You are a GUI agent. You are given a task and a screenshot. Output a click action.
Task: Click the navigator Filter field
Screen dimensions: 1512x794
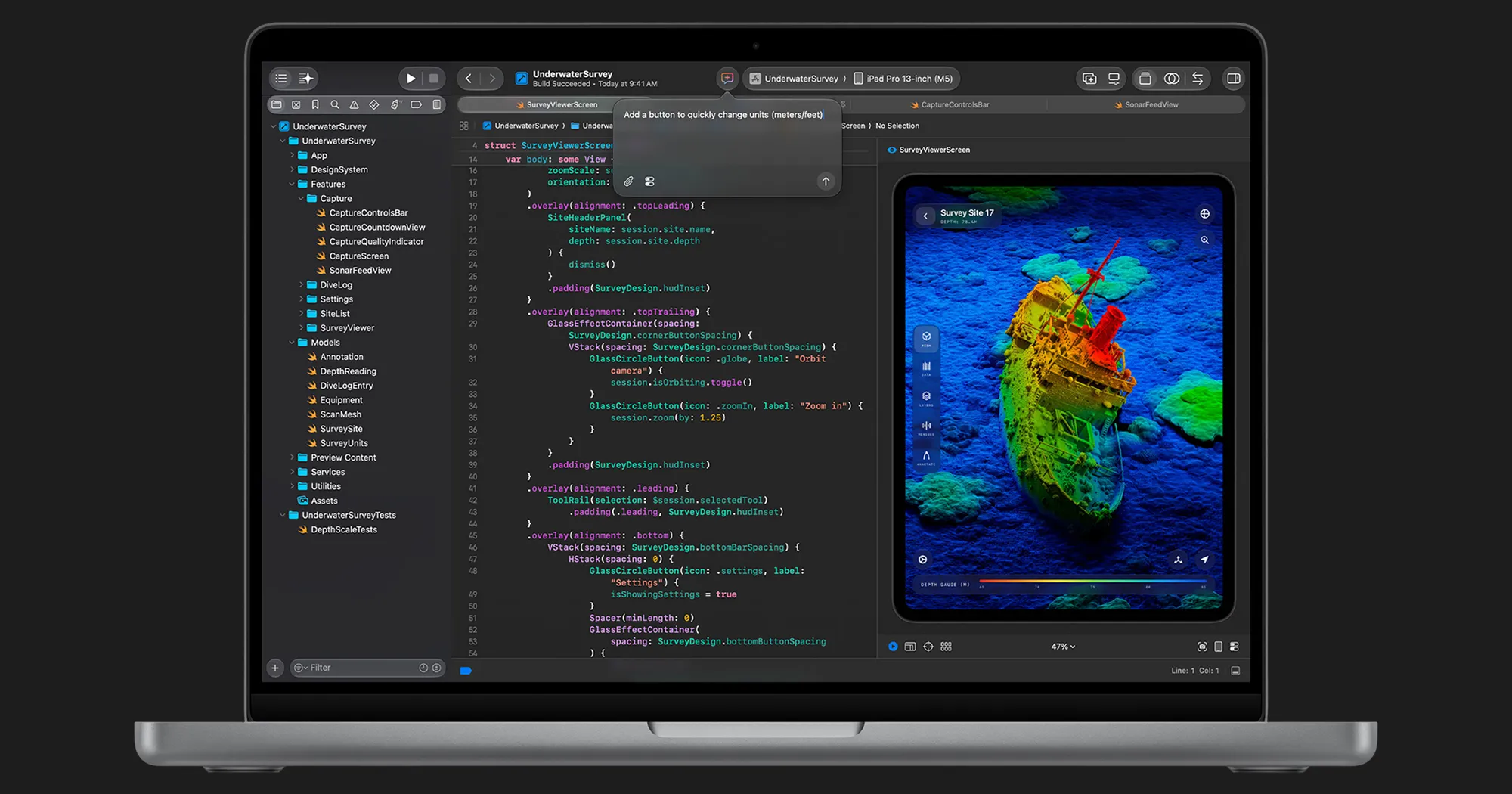click(367, 668)
